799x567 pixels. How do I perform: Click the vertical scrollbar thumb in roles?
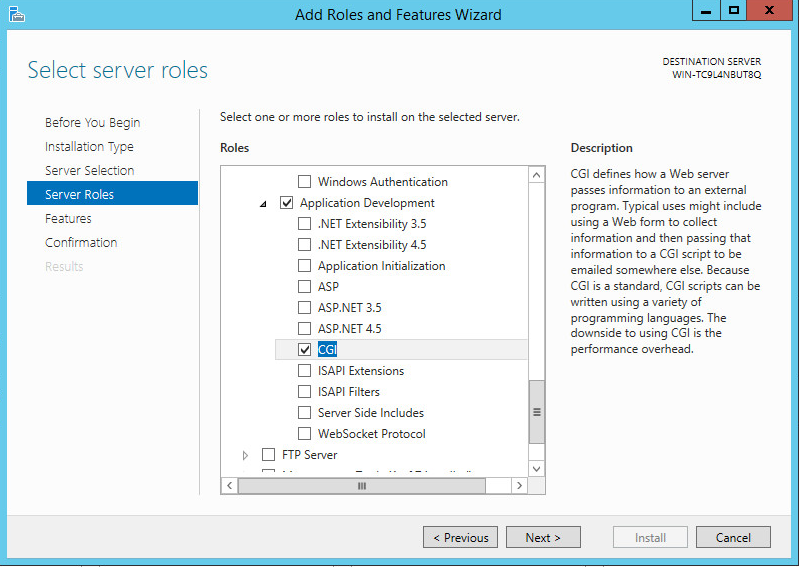point(536,412)
